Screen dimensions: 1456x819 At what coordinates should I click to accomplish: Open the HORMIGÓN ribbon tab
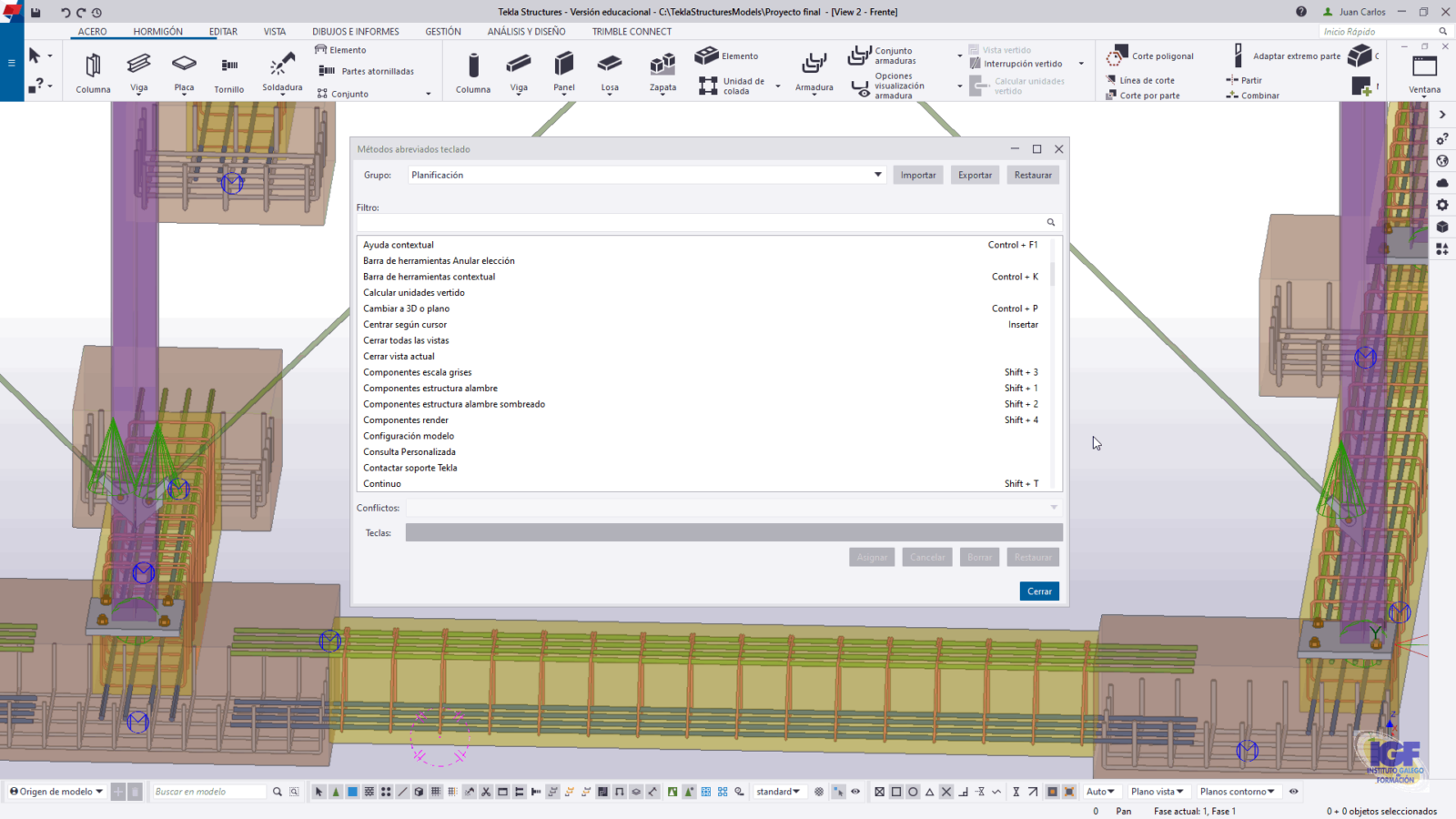pyautogui.click(x=157, y=32)
